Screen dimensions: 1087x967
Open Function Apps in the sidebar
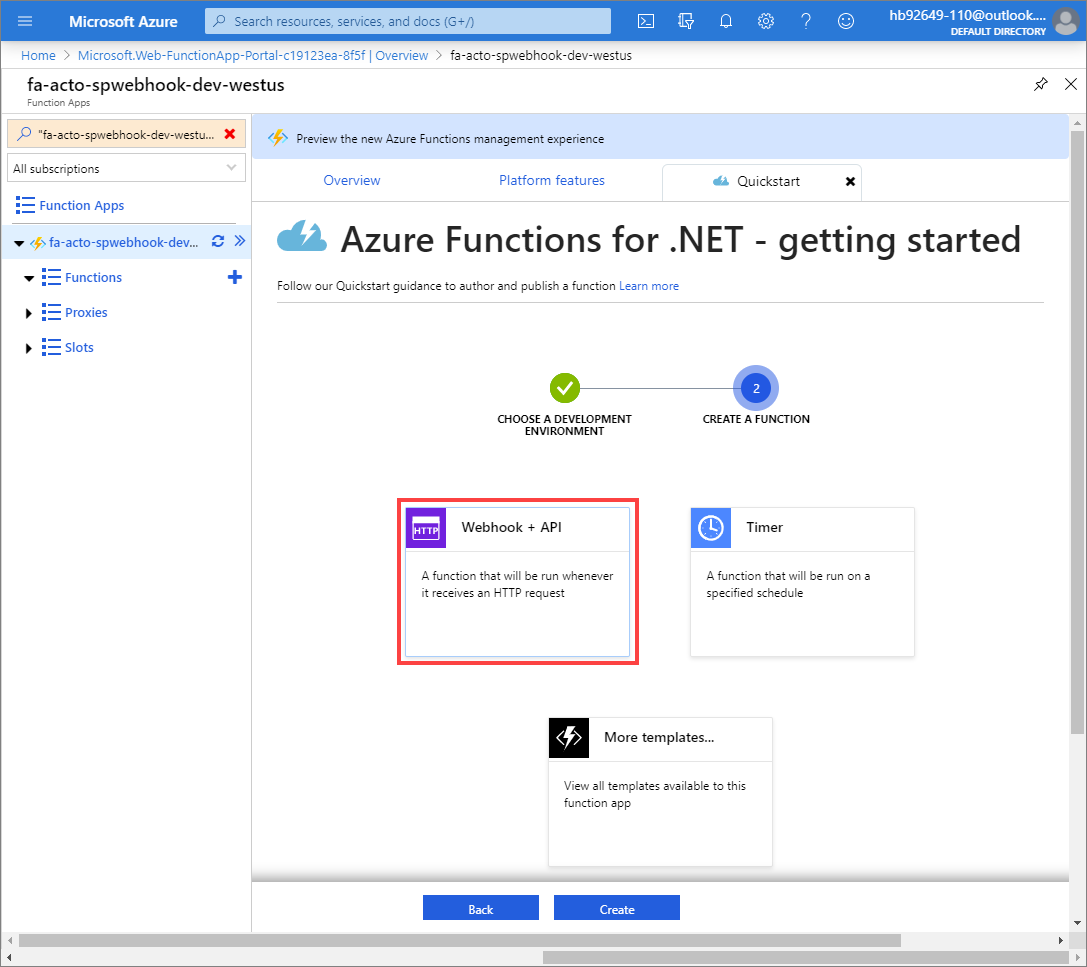tap(82, 205)
